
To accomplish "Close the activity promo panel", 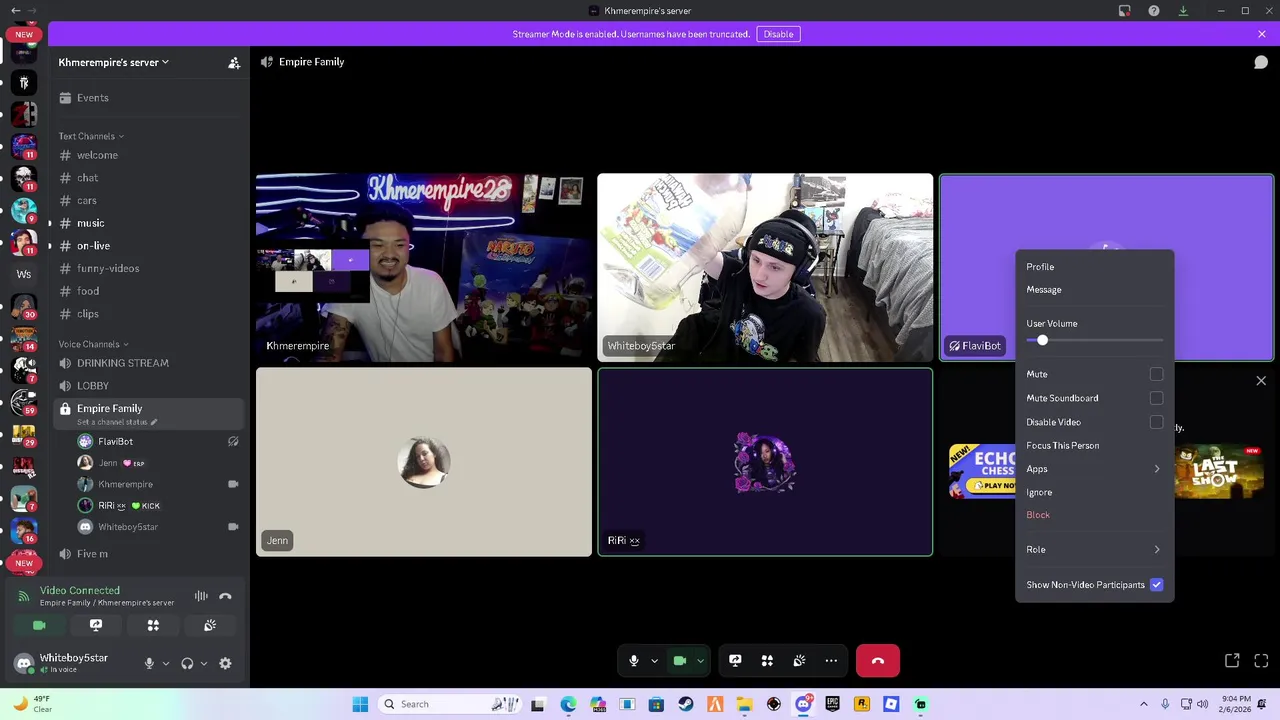I will (x=1261, y=381).
